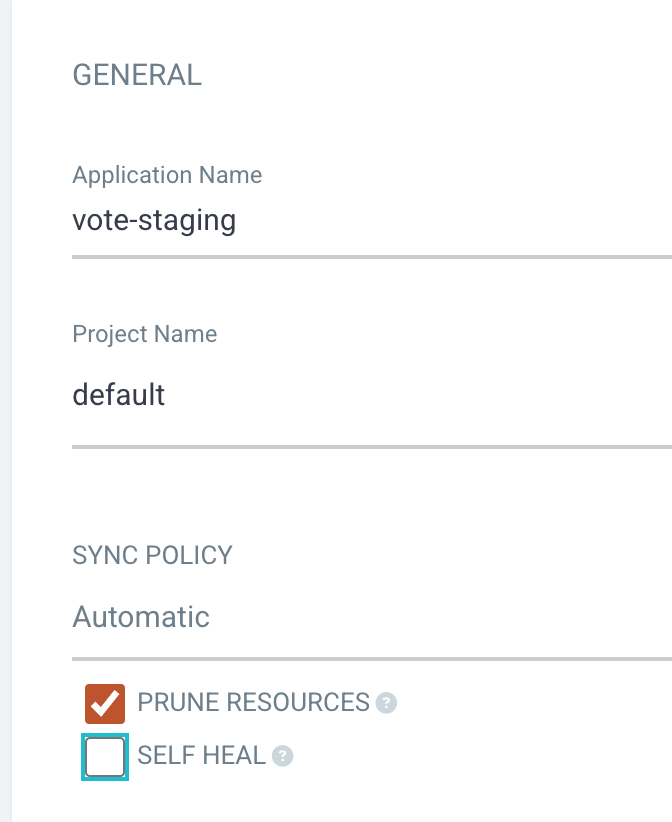Click the help icon beside PRUNE RESOURCES
The image size is (672, 822).
(x=386, y=703)
